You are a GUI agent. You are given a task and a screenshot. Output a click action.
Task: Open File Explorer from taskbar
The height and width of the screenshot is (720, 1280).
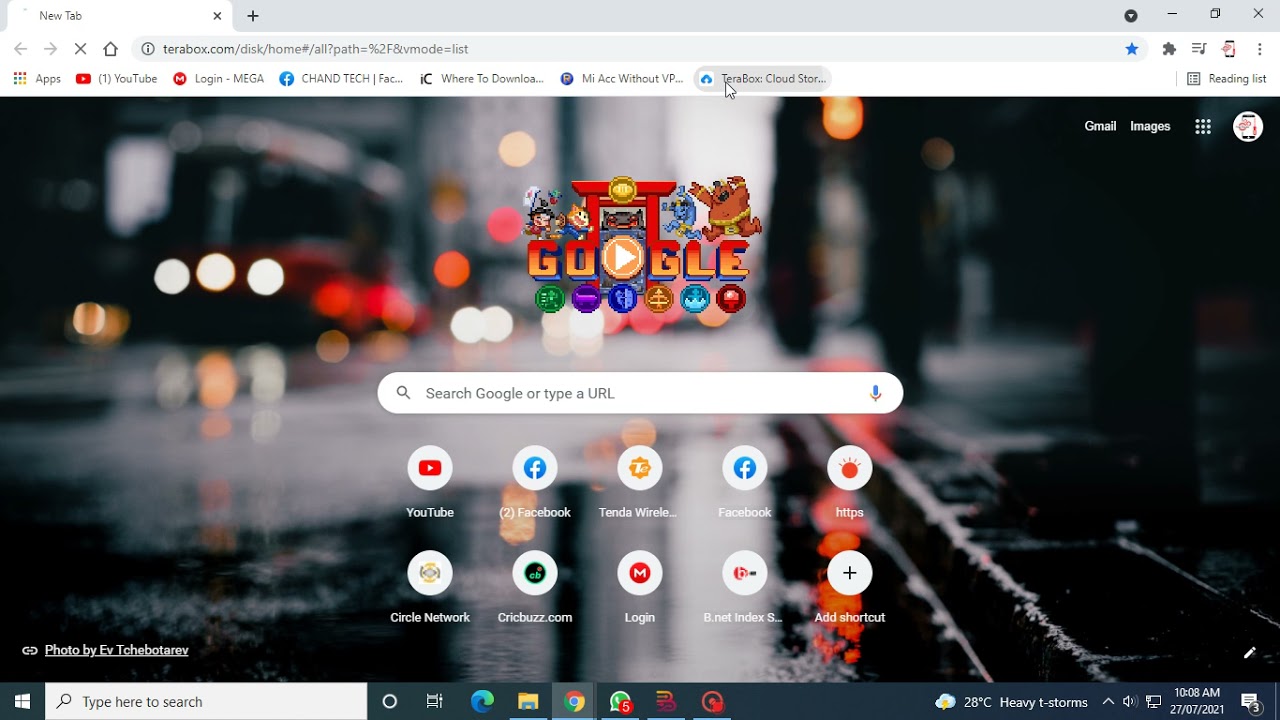tap(528, 702)
